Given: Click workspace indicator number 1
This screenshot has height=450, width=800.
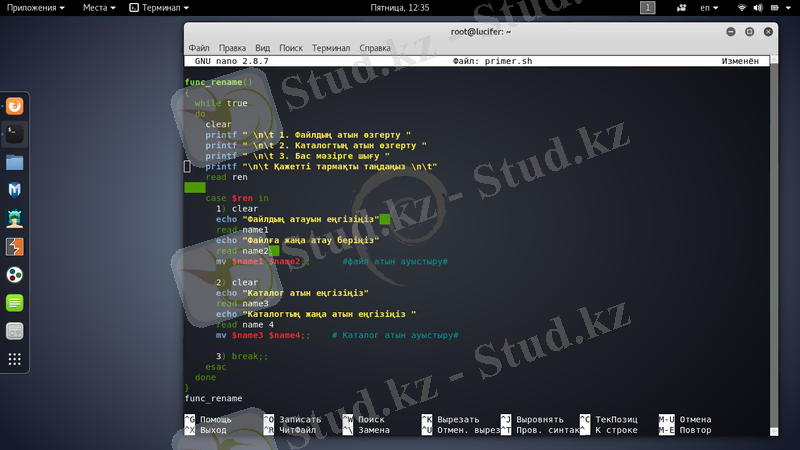Looking at the screenshot, I should (648, 7).
